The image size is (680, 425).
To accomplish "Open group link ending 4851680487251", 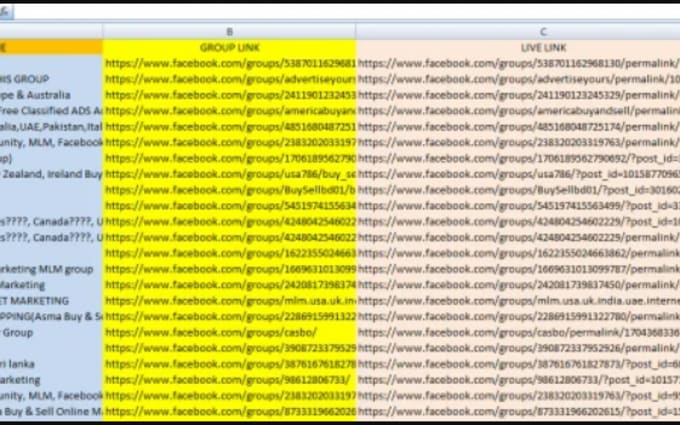I will (229, 127).
